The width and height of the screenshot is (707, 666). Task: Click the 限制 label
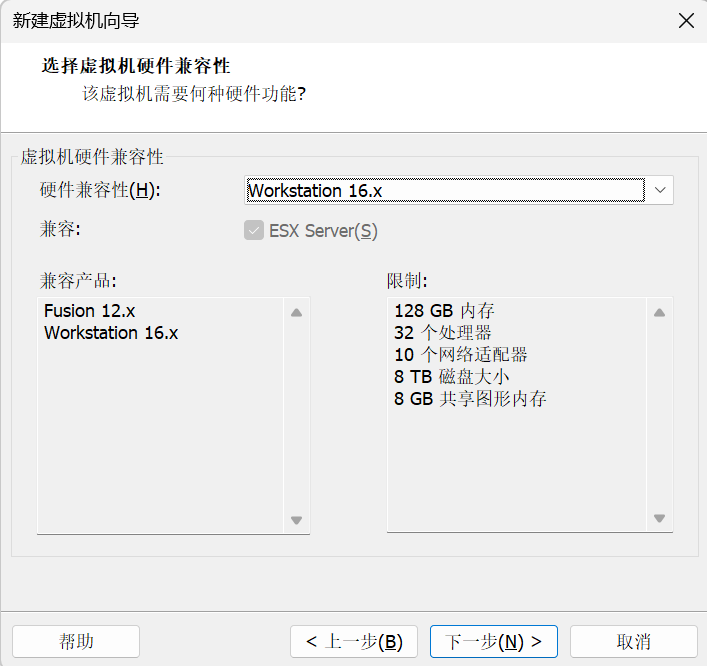coord(407,280)
